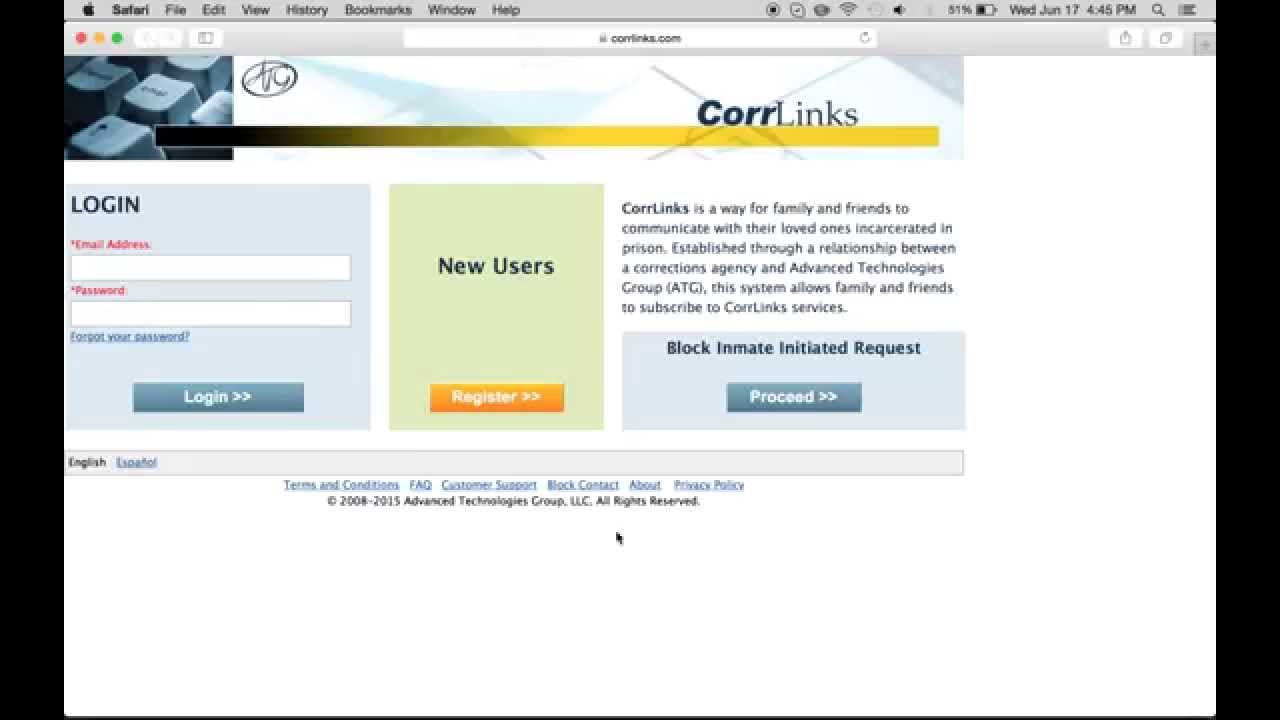Image resolution: width=1280 pixels, height=720 pixels.
Task: Toggle Safari sidebar button
Action: [x=205, y=38]
